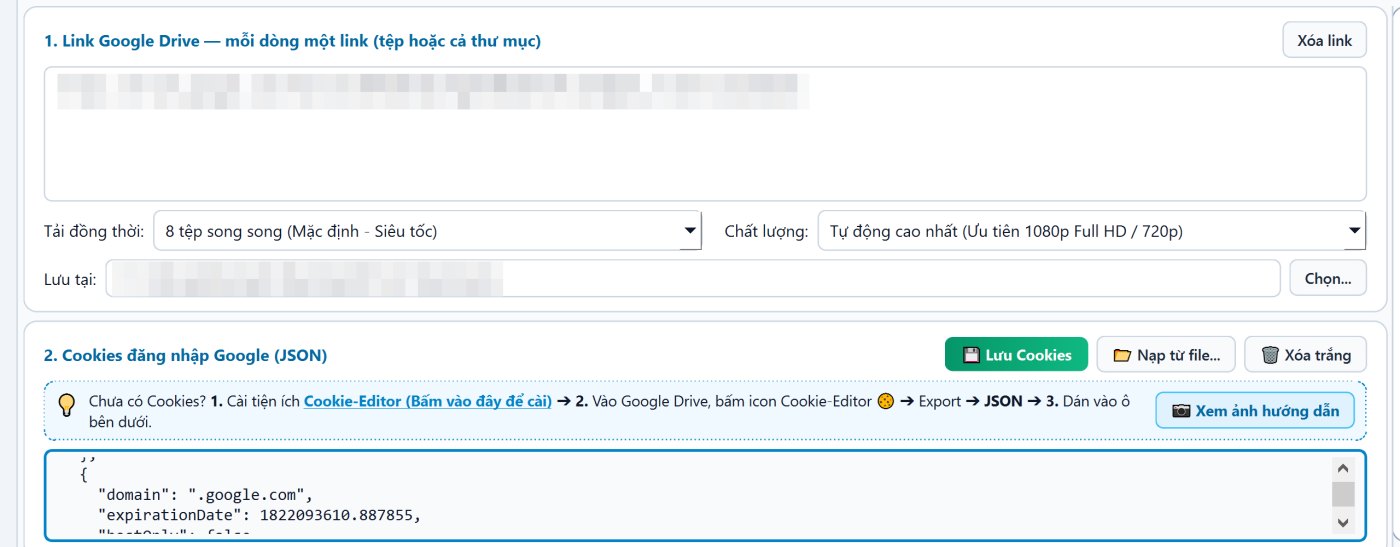Click the "domain": ".google.com" line

(x=206, y=494)
